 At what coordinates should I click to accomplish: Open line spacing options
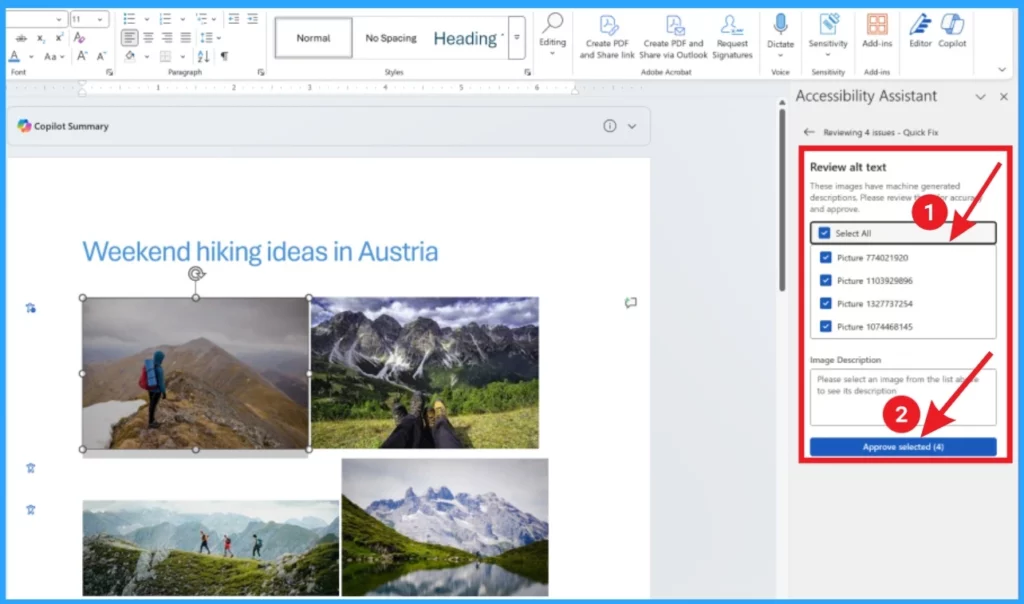pyautogui.click(x=210, y=38)
